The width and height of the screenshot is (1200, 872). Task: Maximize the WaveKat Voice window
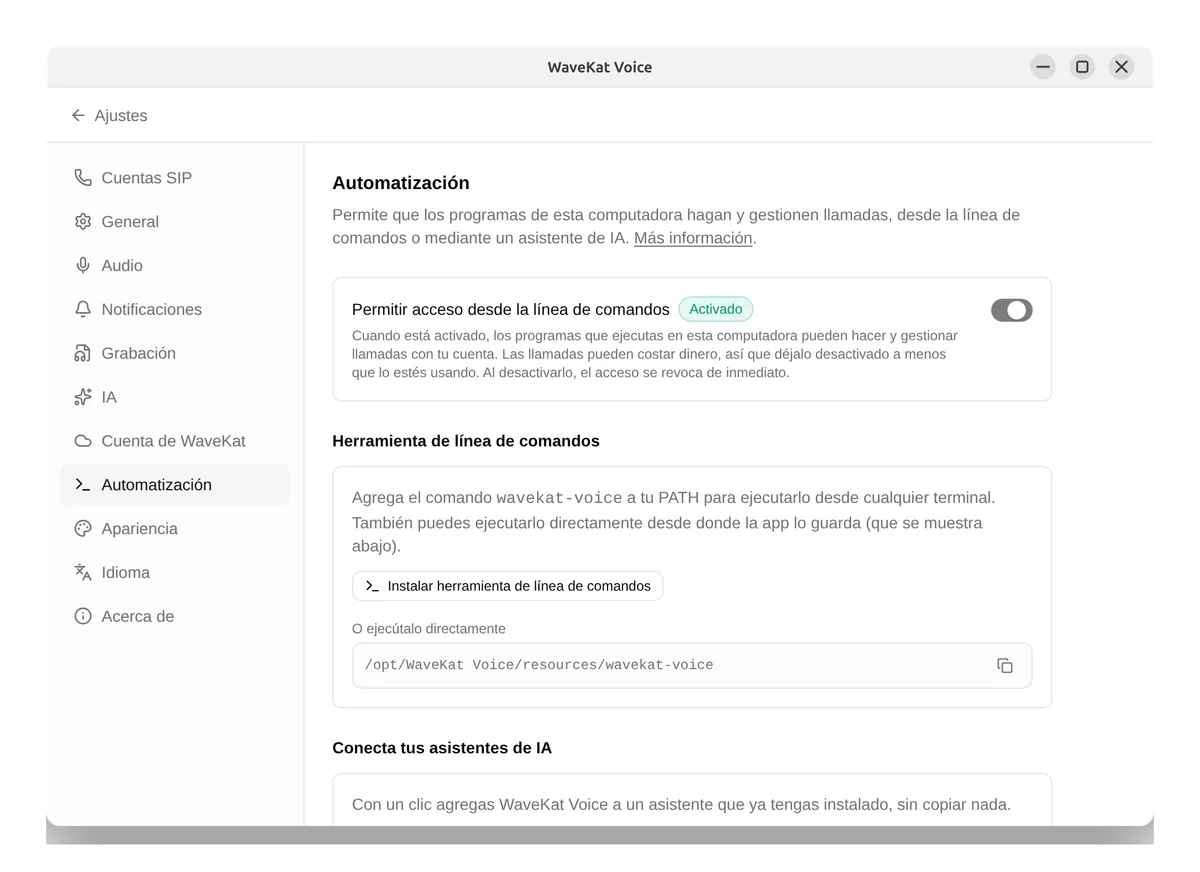point(1082,67)
